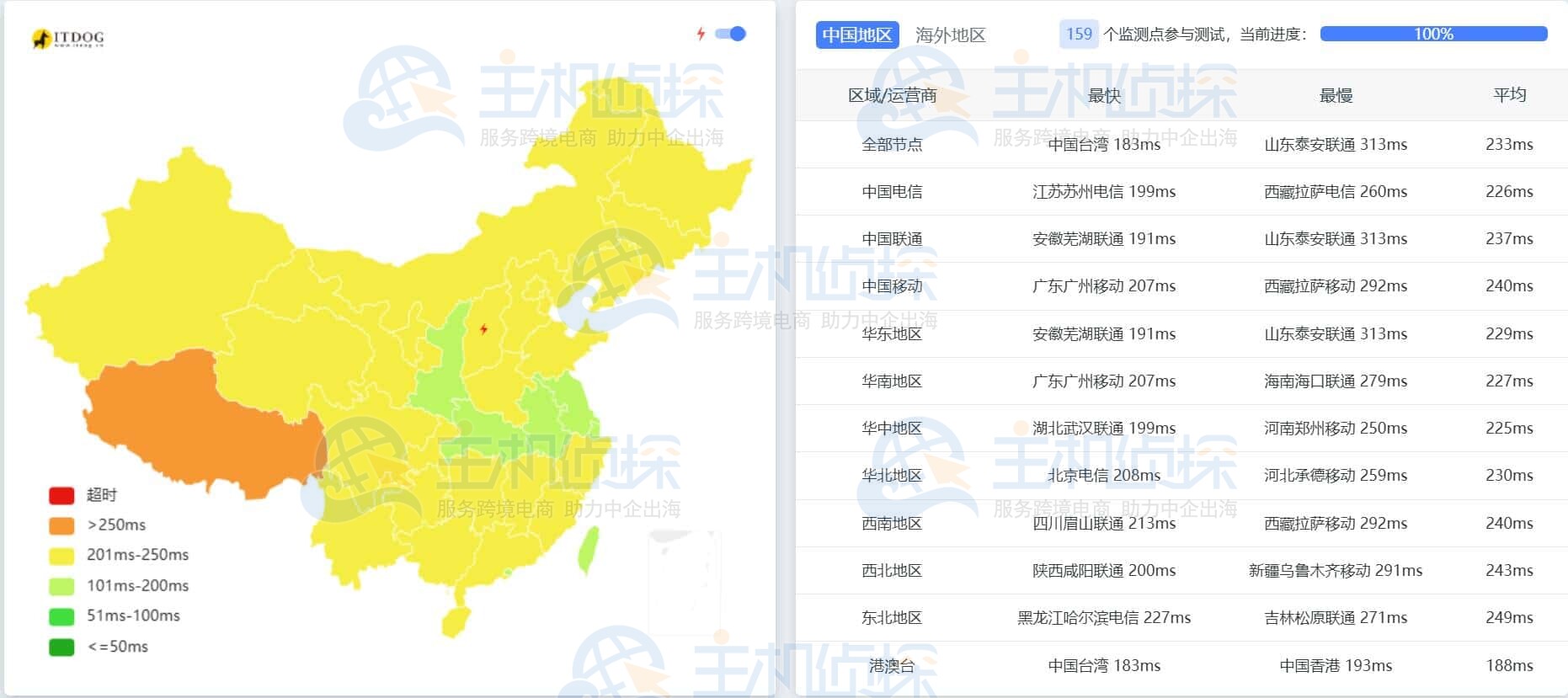Image resolution: width=1568 pixels, height=698 pixels.
Task: Select the 华中地区 row label
Action: tap(892, 428)
